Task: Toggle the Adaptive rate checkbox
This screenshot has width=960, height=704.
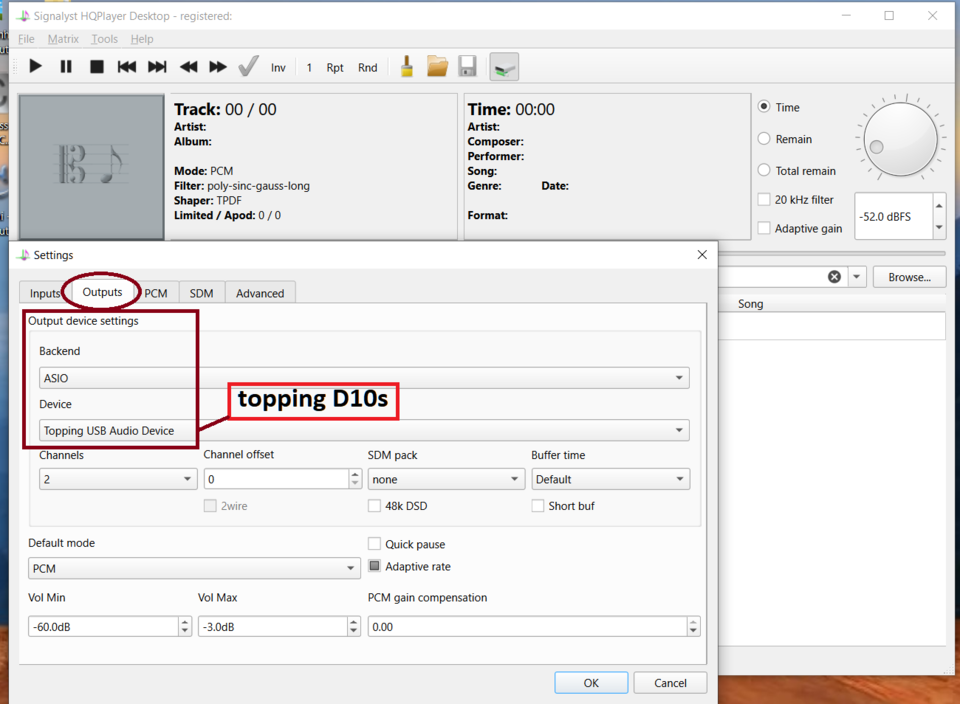Action: point(374,566)
